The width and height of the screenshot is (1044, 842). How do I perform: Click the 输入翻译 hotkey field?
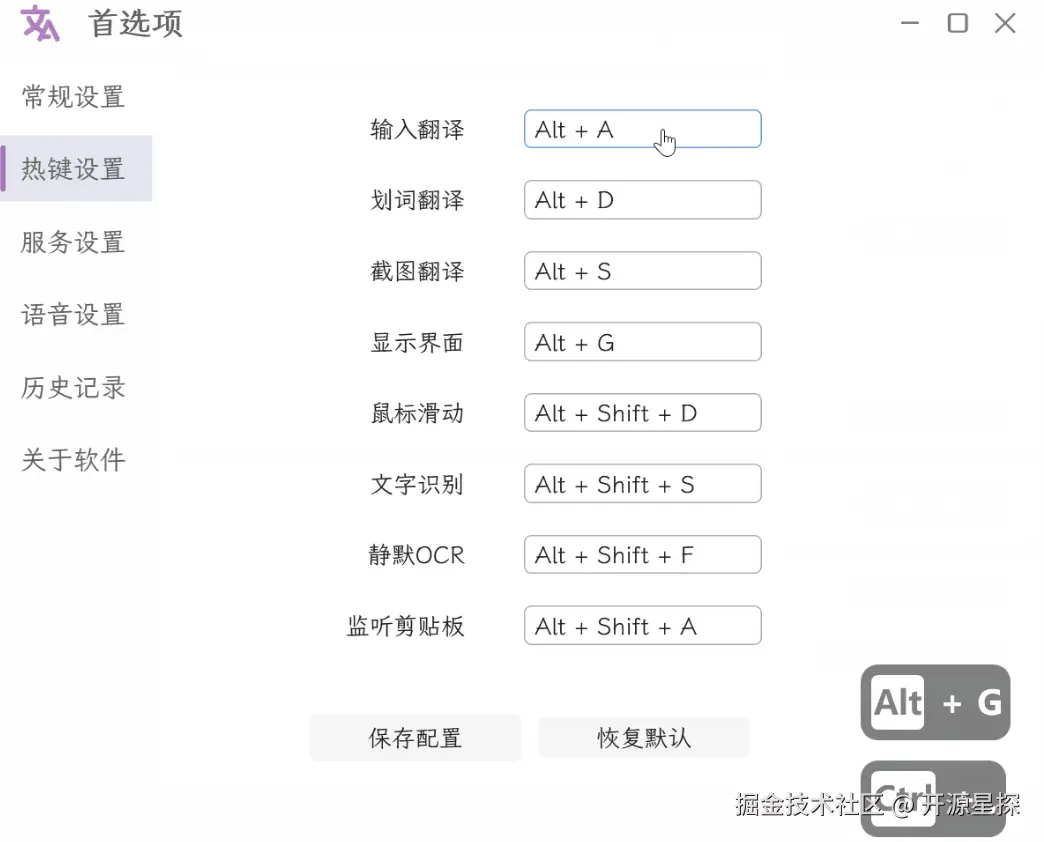coord(642,129)
